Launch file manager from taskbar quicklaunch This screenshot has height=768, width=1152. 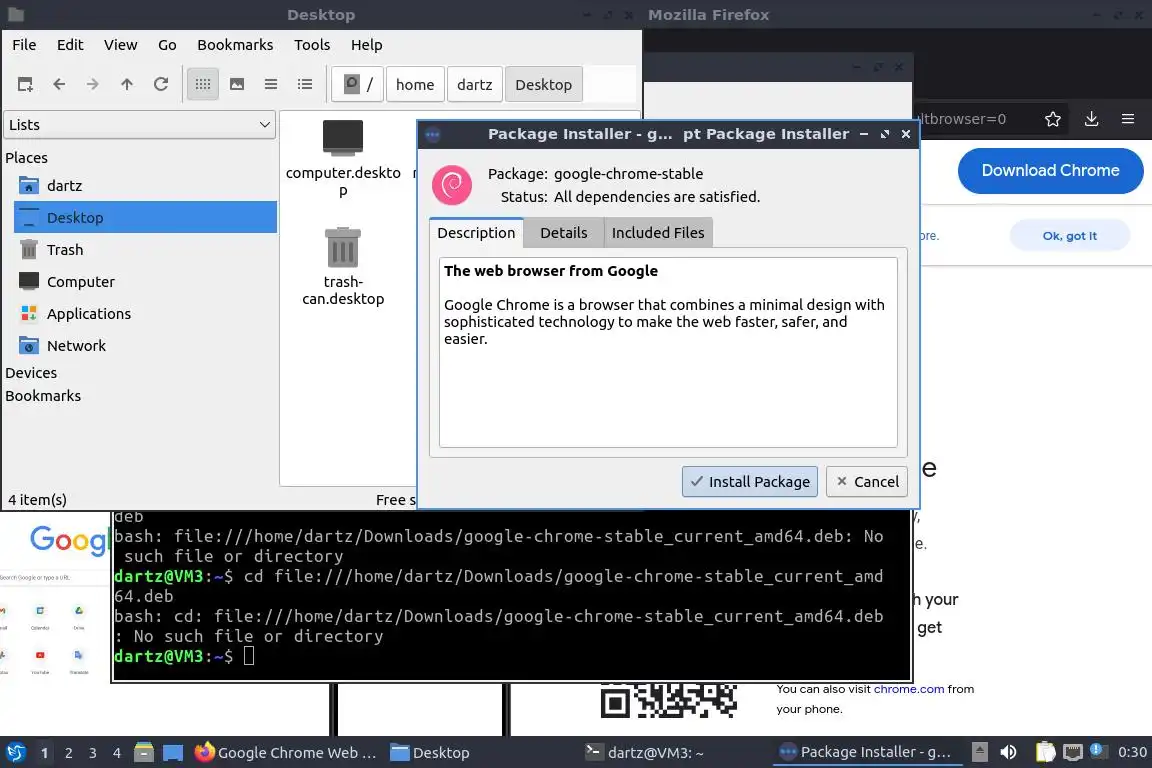click(144, 753)
